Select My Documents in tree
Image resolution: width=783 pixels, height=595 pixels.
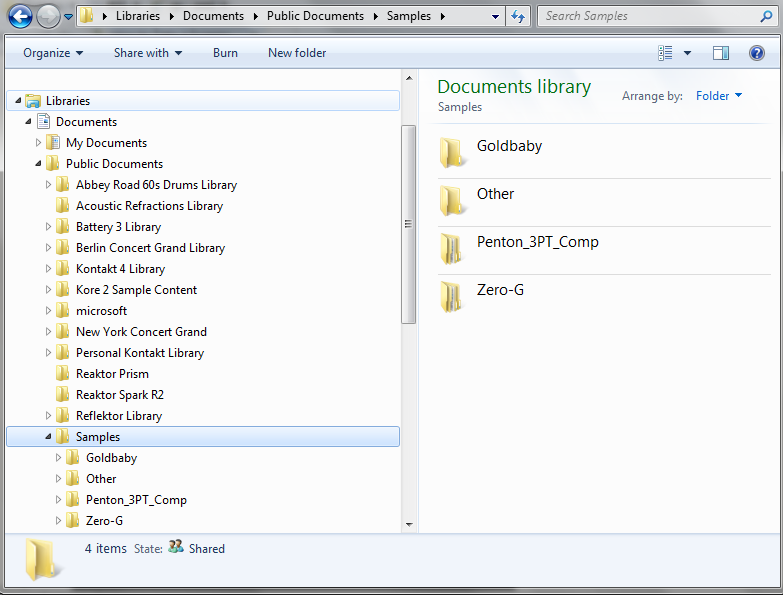point(106,143)
